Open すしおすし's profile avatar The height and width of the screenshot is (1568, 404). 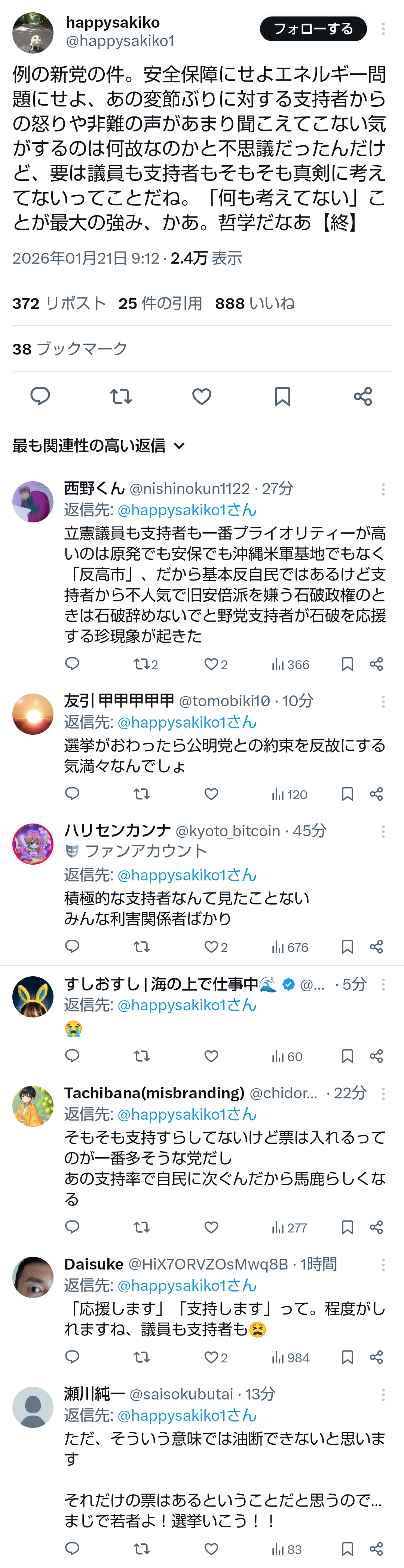[x=33, y=997]
